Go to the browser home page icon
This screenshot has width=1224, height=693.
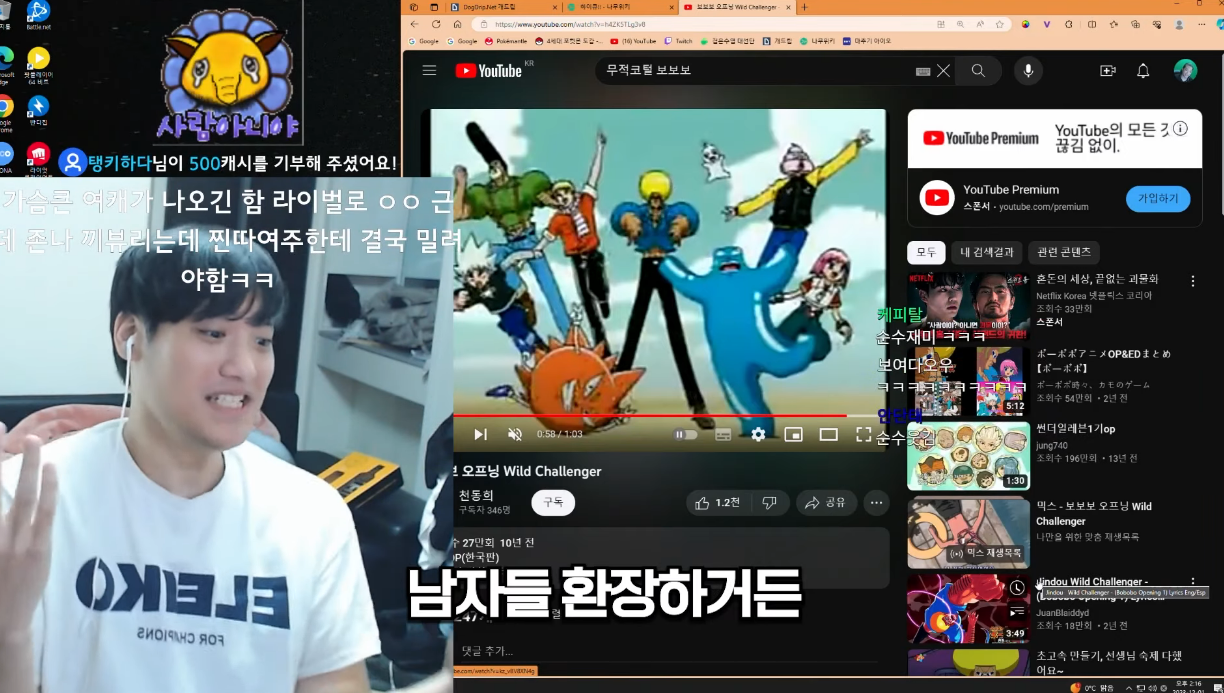[457, 24]
